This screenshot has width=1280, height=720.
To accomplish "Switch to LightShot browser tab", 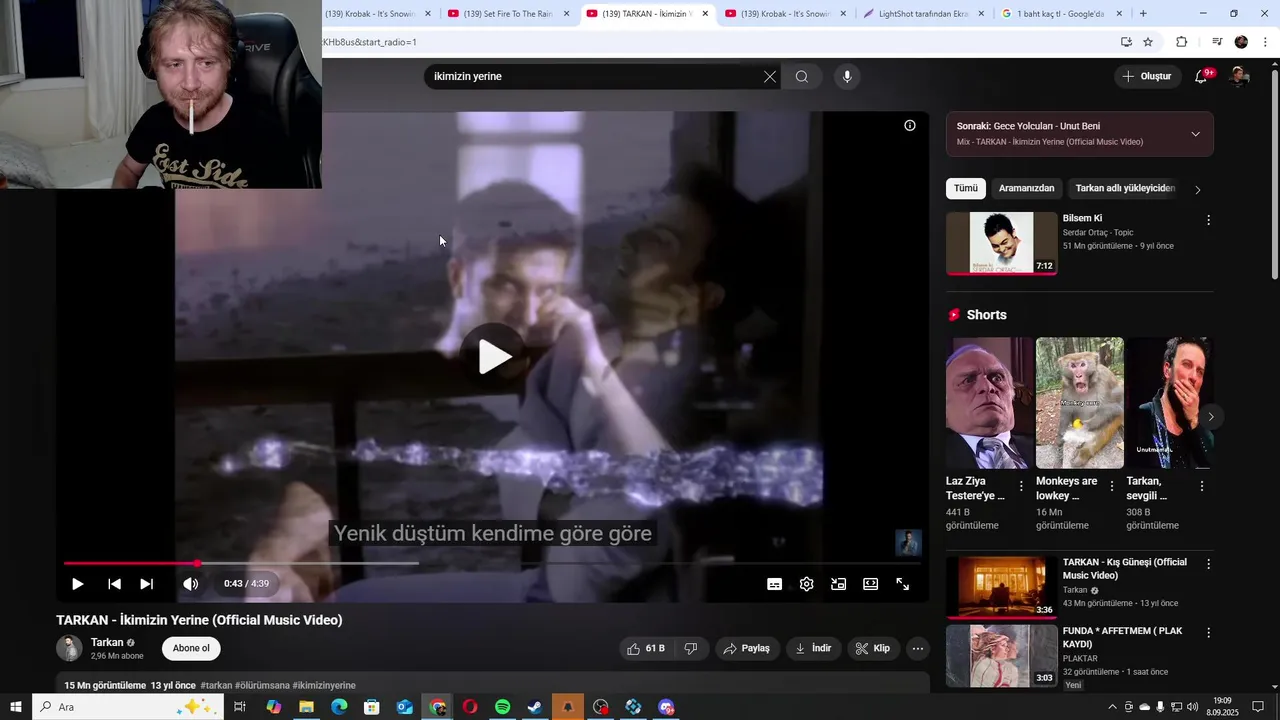I will (924, 14).
